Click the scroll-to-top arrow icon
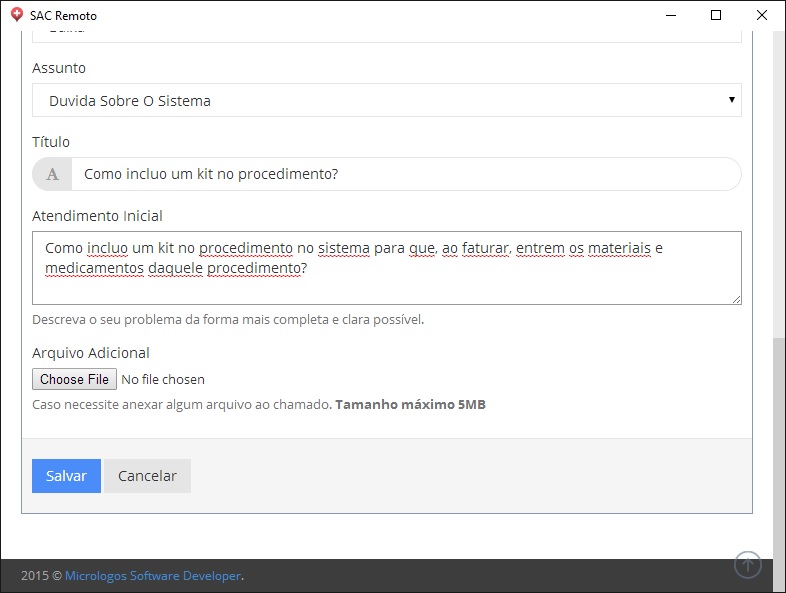The width and height of the screenshot is (786, 593). [748, 565]
